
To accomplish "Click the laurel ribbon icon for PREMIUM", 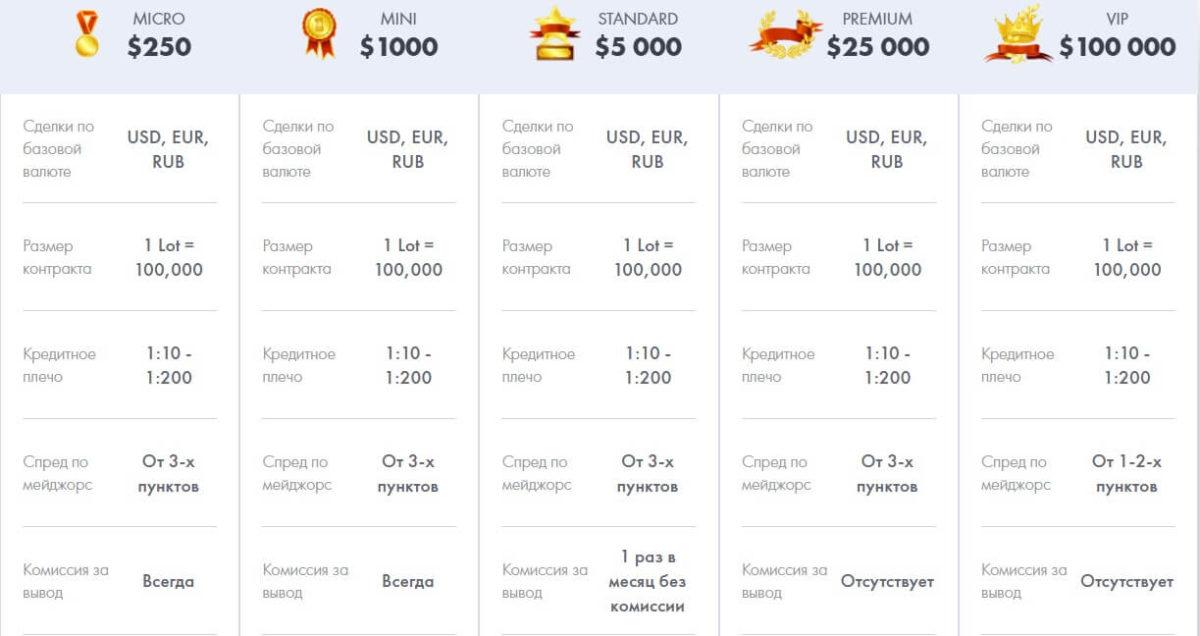I will coord(786,33).
